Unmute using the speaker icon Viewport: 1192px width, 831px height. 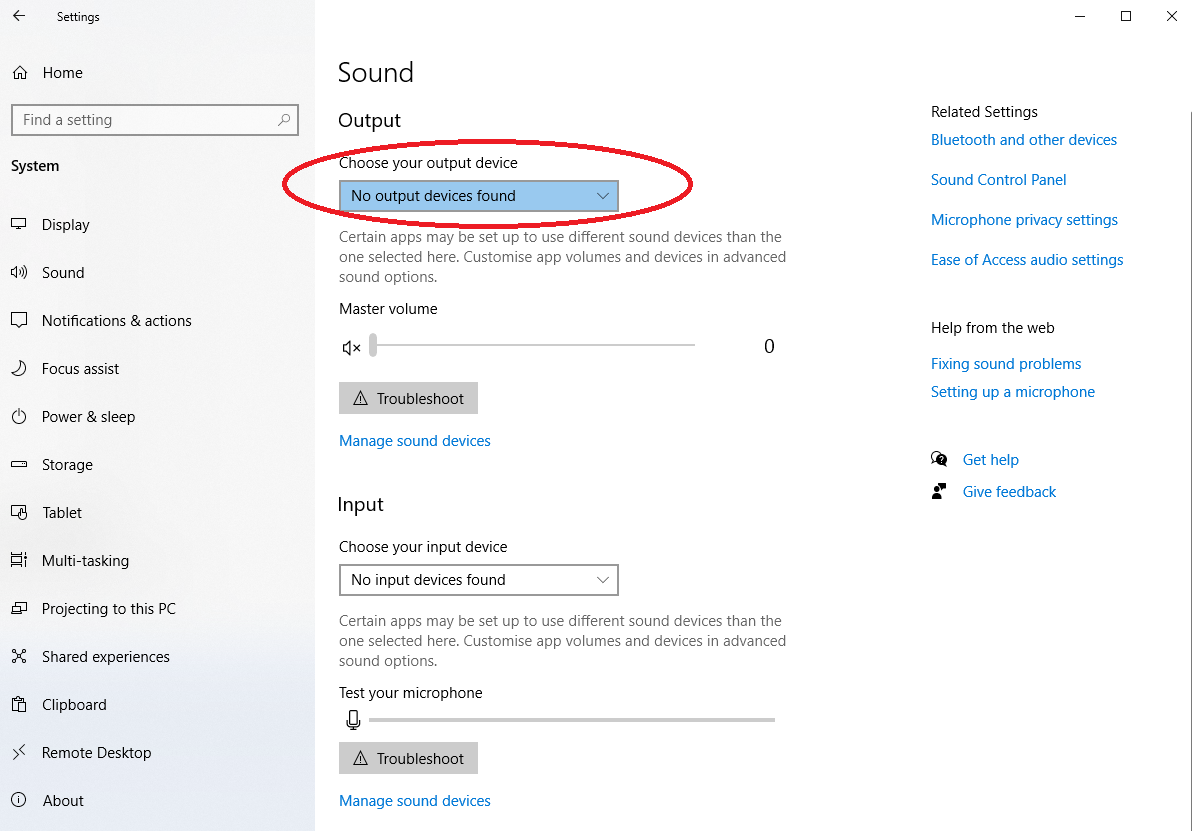[x=351, y=345]
